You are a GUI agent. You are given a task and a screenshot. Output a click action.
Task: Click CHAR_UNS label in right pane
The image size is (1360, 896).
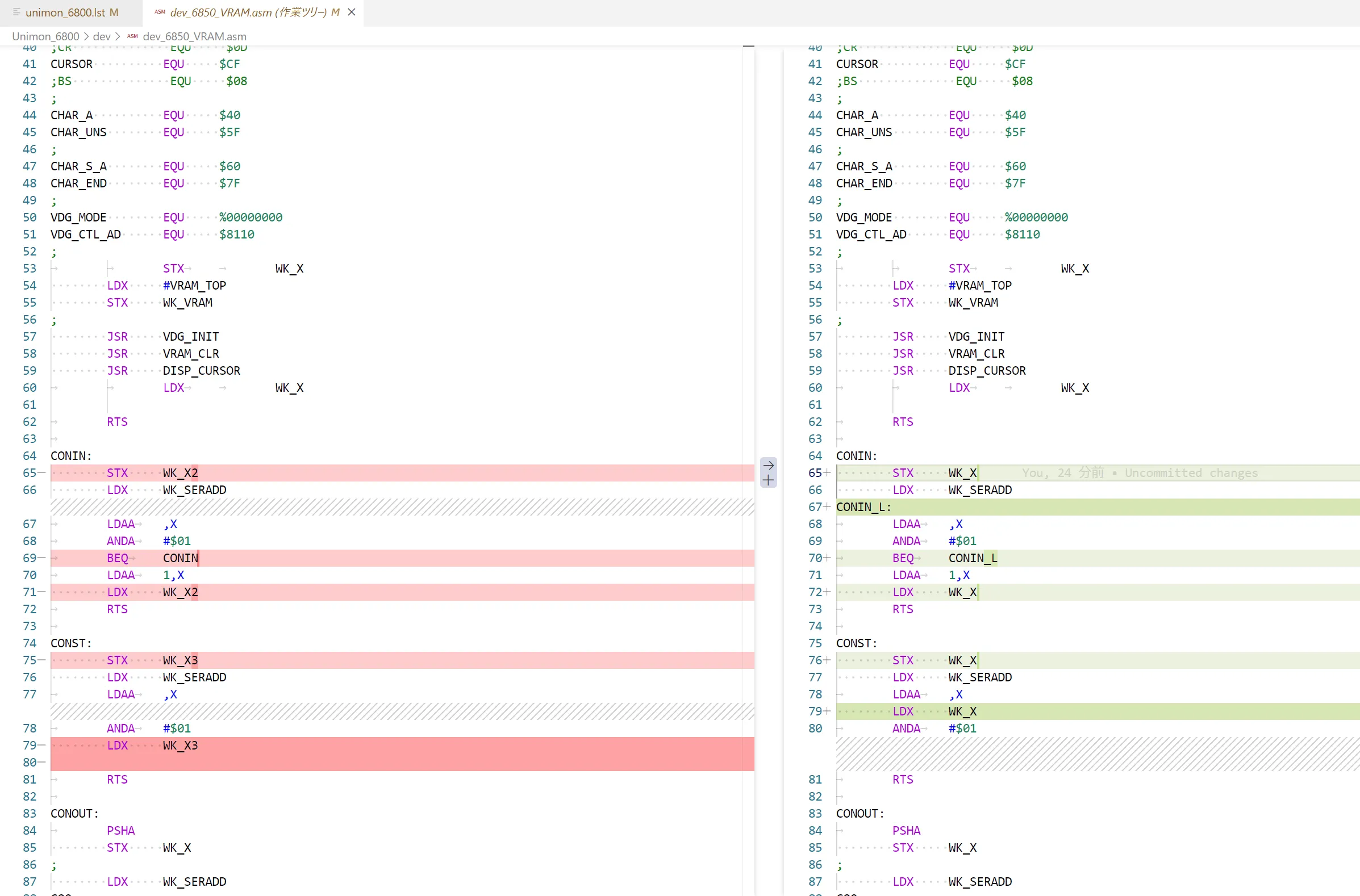pos(864,132)
